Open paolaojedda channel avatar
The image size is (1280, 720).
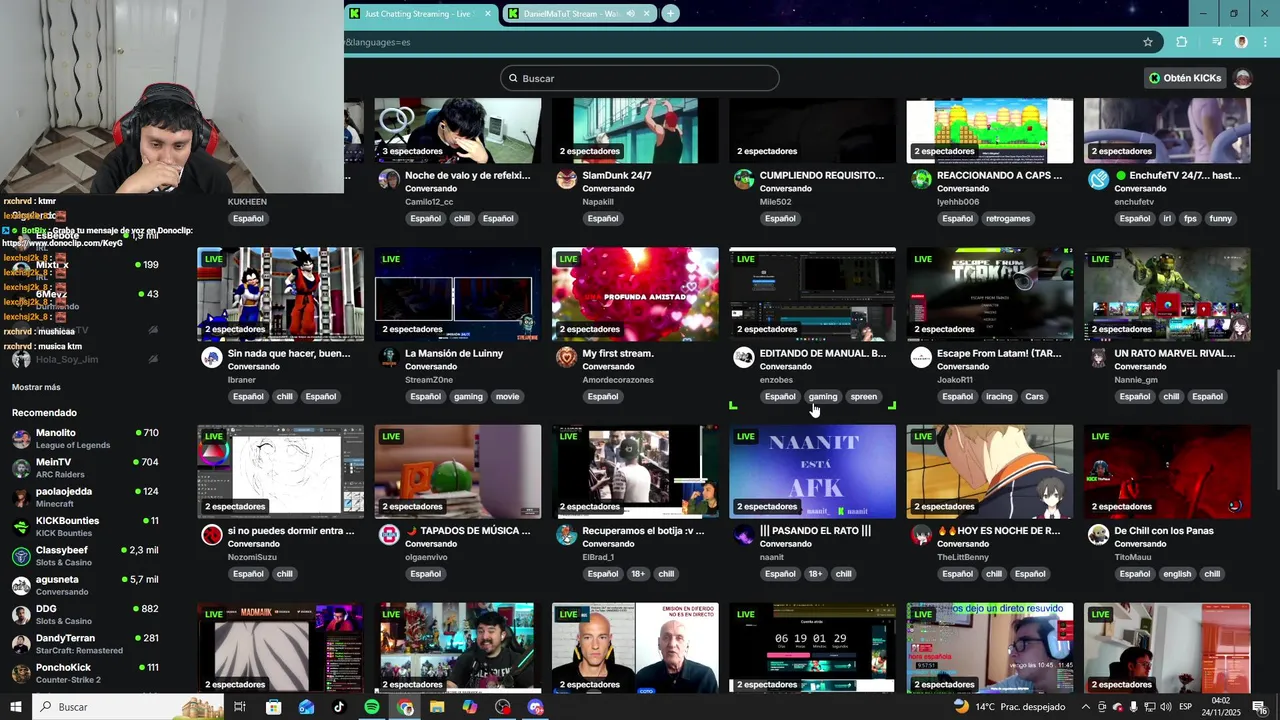click(x=21, y=498)
